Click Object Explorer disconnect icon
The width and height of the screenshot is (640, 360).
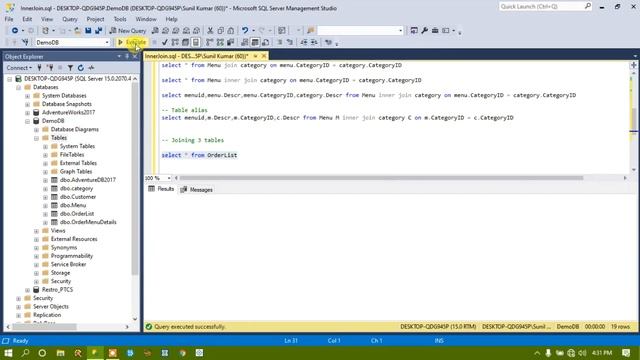[x=50, y=68]
